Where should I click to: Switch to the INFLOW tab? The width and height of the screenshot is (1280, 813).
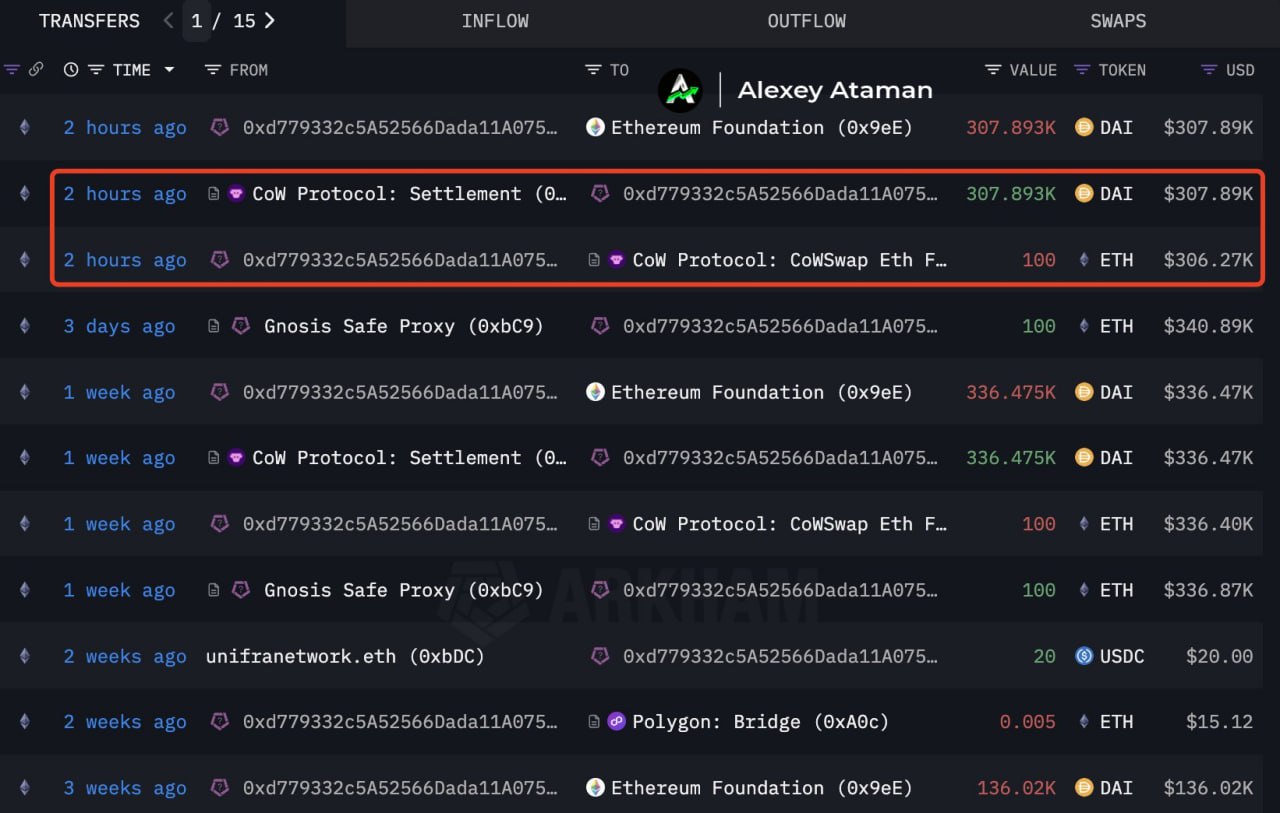point(495,21)
